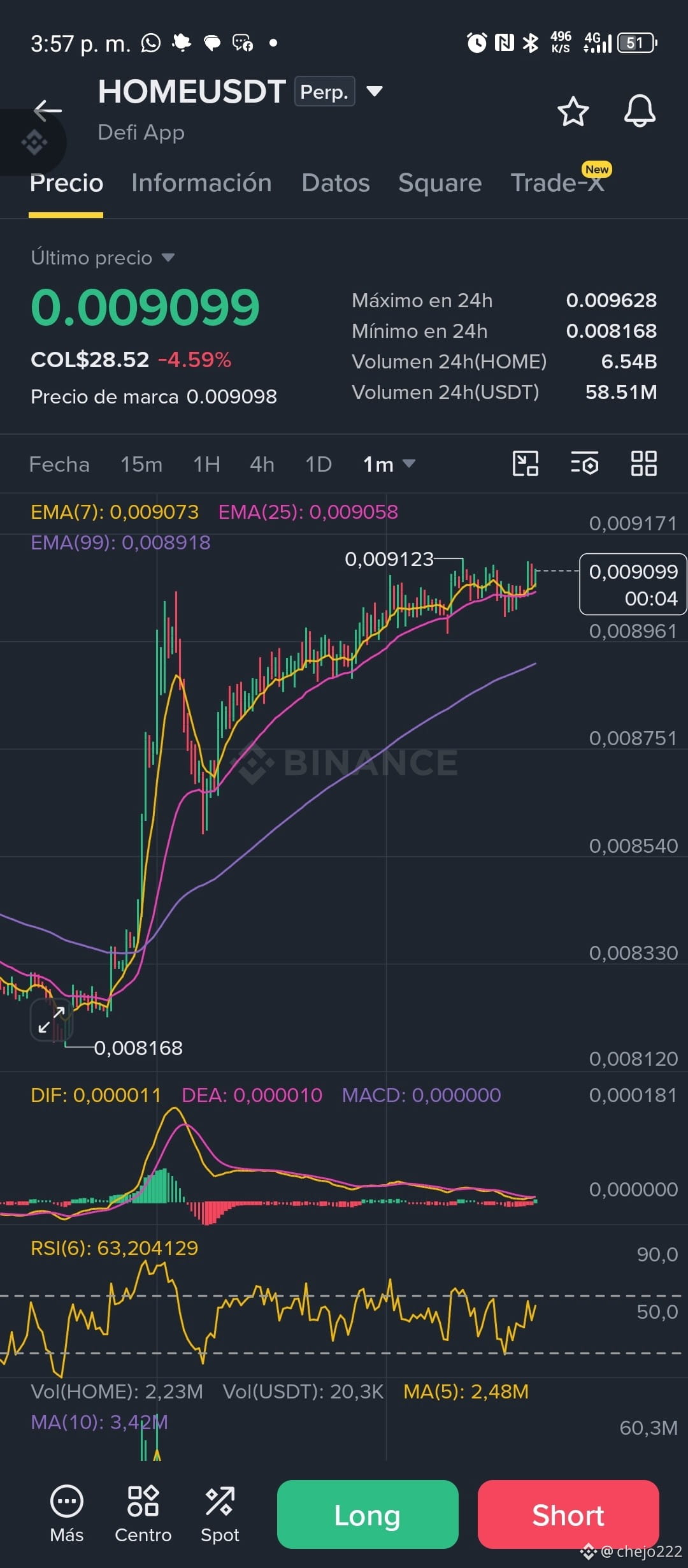Tap the RSI(6) indicator label
This screenshot has width=688, height=1568.
(115, 1247)
